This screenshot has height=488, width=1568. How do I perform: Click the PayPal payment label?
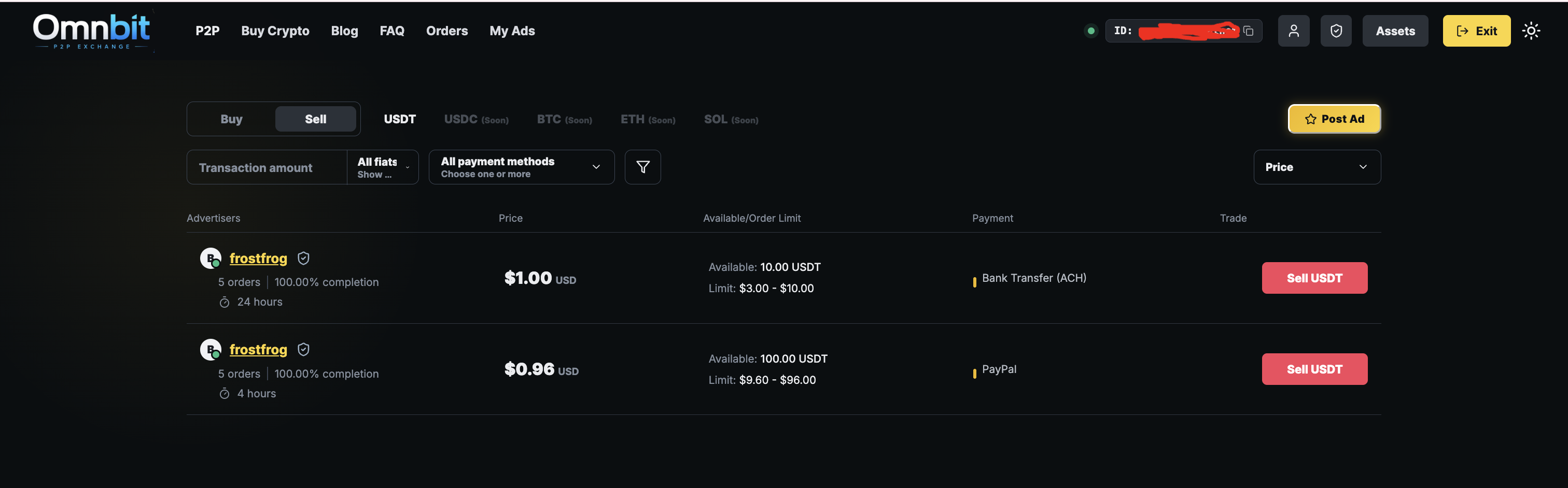tap(999, 369)
